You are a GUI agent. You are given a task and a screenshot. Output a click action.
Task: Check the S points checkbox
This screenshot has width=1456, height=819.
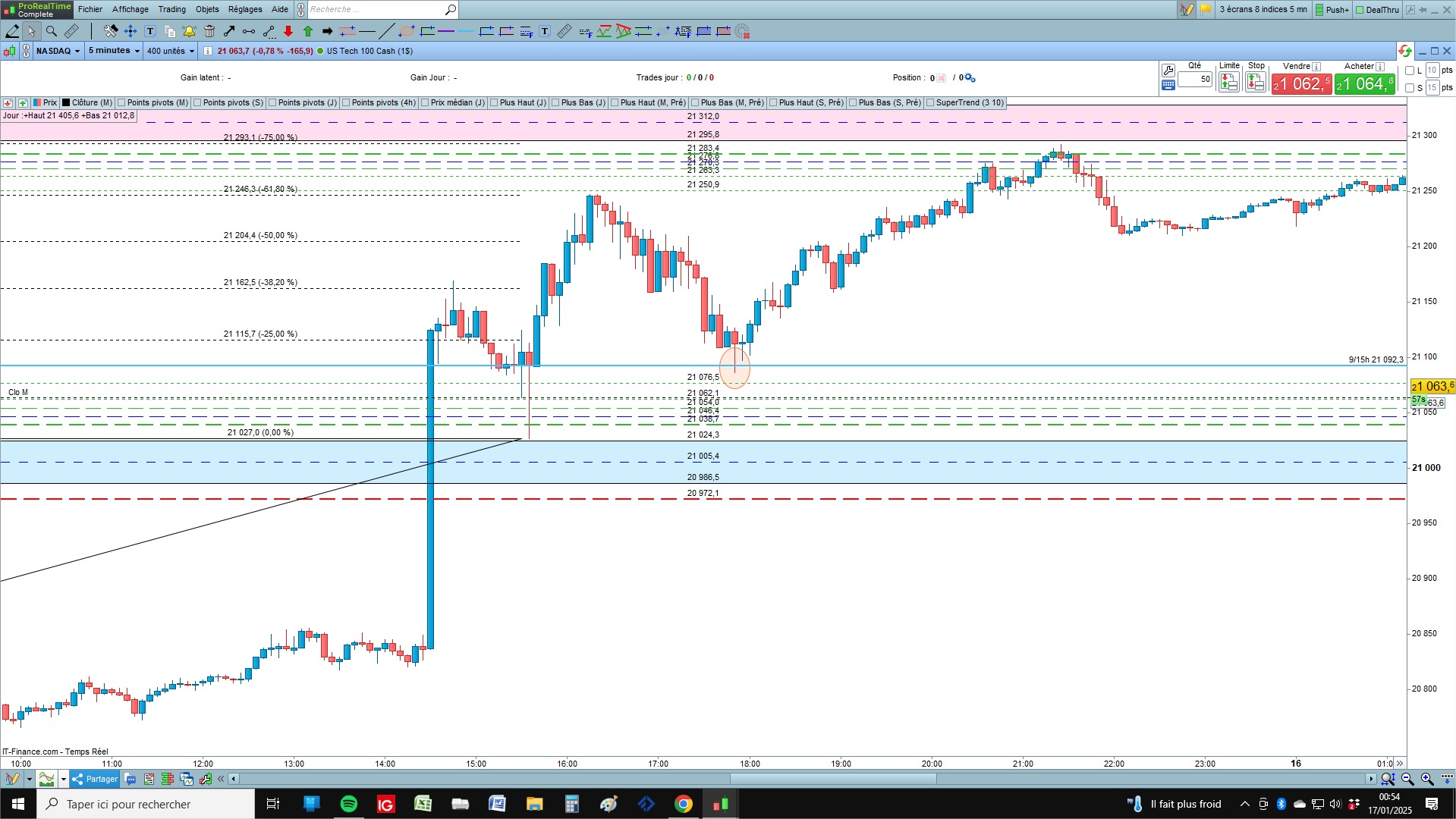[1410, 88]
